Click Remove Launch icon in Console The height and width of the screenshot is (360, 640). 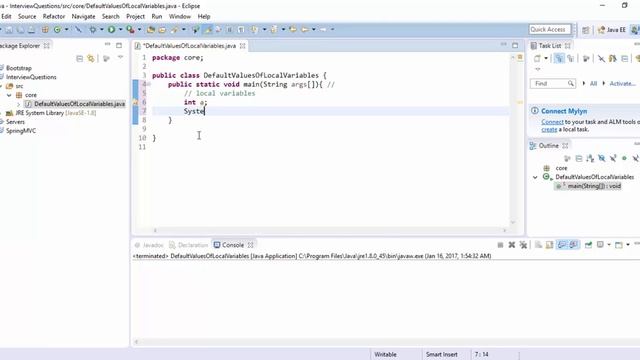coord(512,245)
